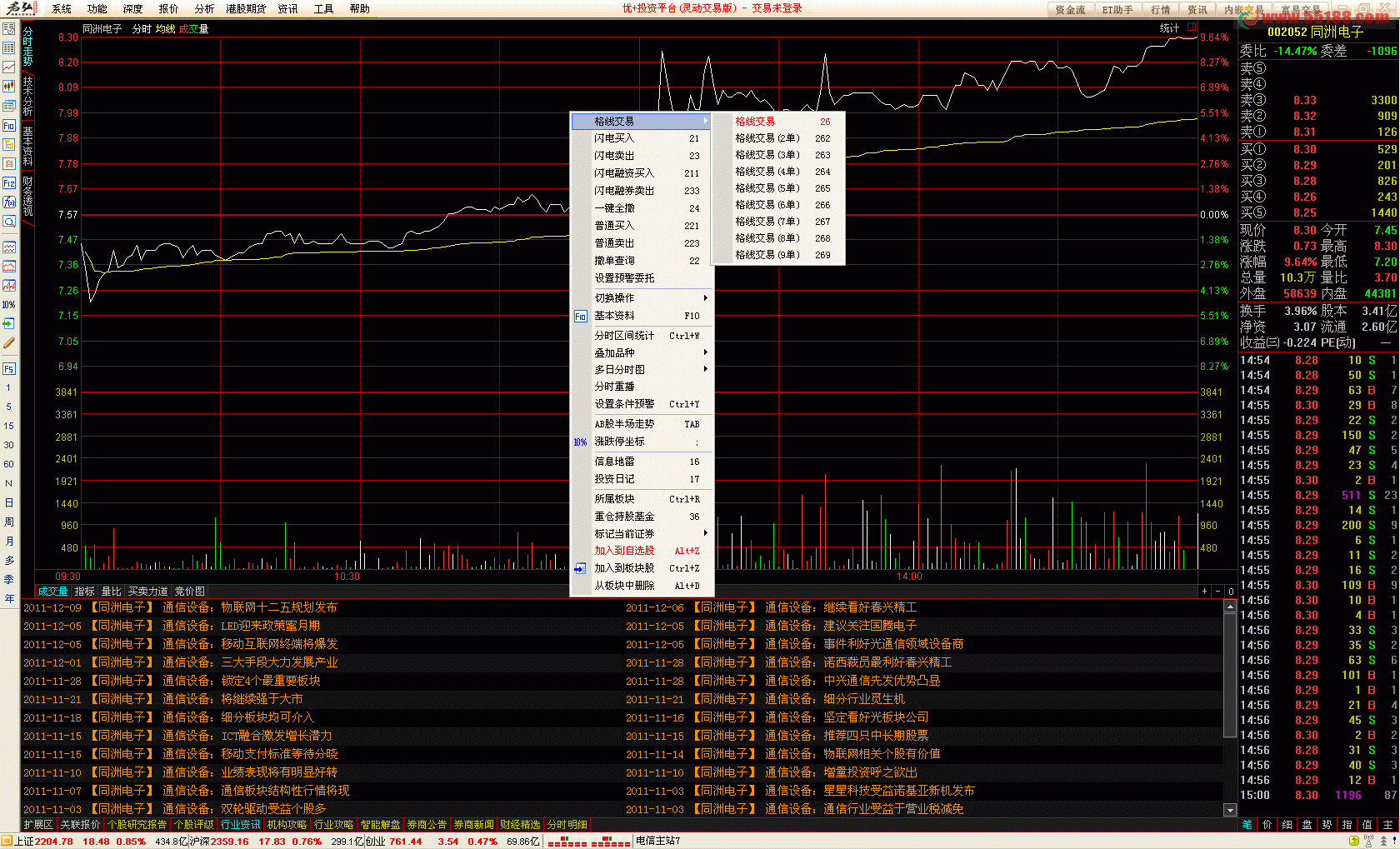1400x849 pixels.
Task: Click the green arrow add-to-block icon
Action: pos(9,323)
